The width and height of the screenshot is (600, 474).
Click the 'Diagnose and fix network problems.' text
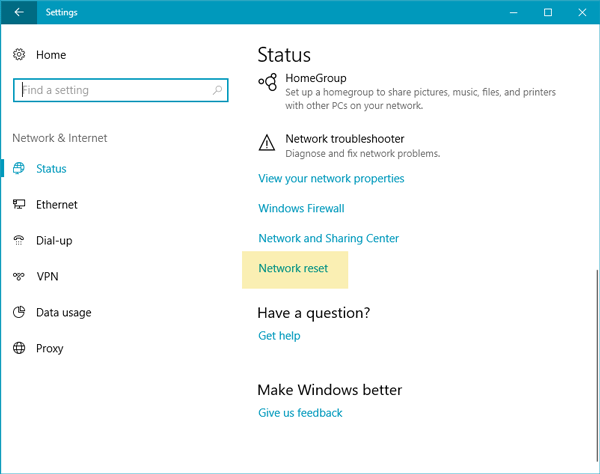pos(363,153)
